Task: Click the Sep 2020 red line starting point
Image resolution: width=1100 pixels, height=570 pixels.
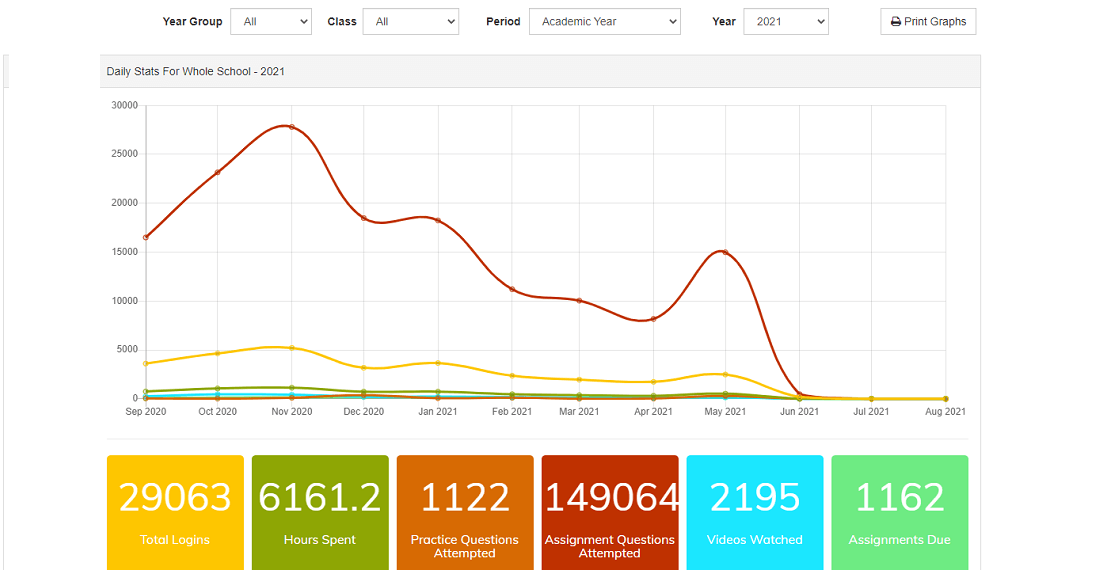Action: click(x=146, y=238)
